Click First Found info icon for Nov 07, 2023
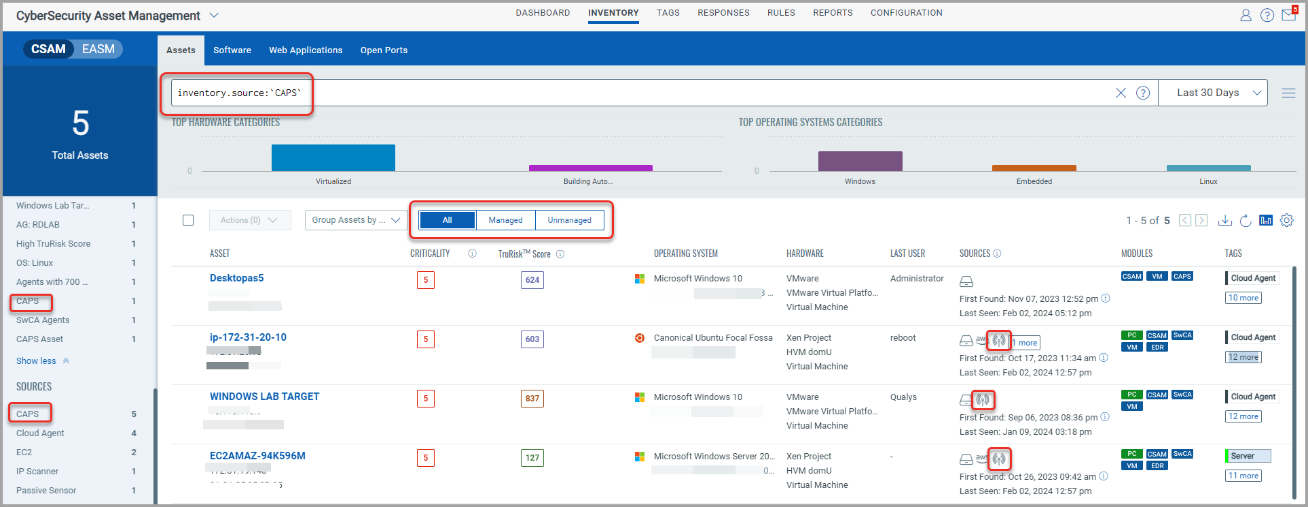The image size is (1308, 507). 1105,298
